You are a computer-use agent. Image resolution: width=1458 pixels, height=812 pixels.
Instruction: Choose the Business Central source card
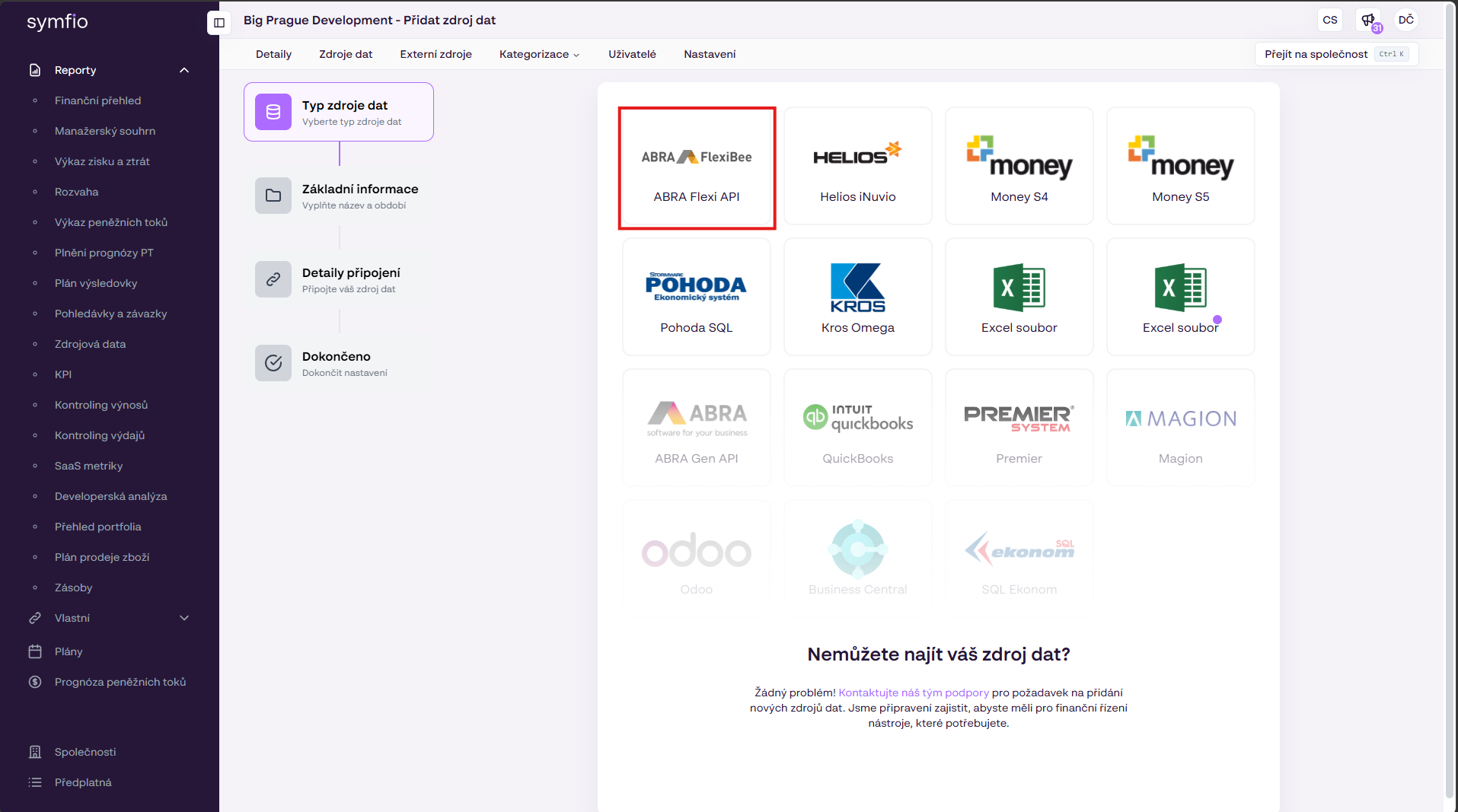tap(858, 552)
